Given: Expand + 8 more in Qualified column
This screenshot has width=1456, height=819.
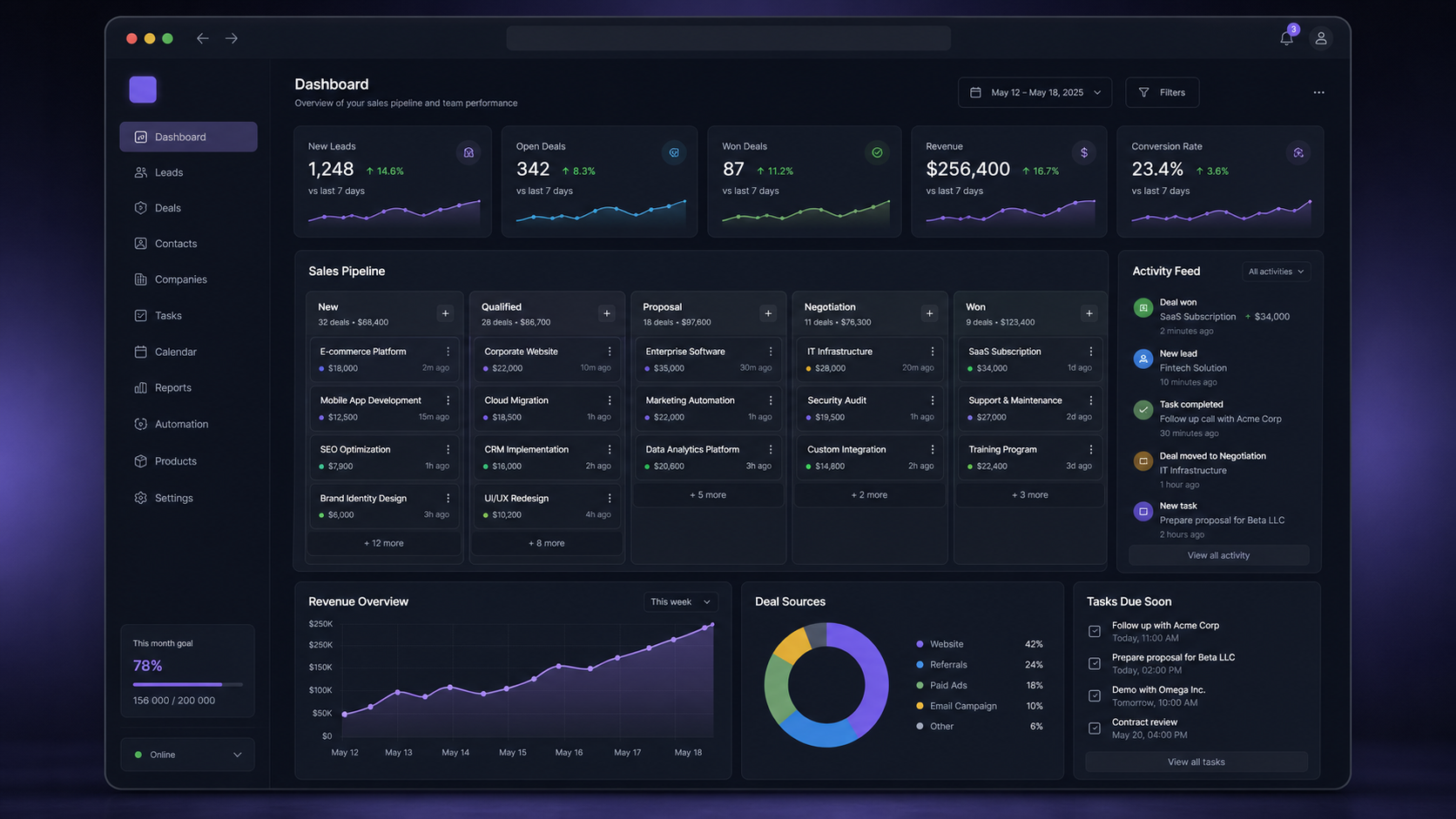Looking at the screenshot, I should [547, 543].
